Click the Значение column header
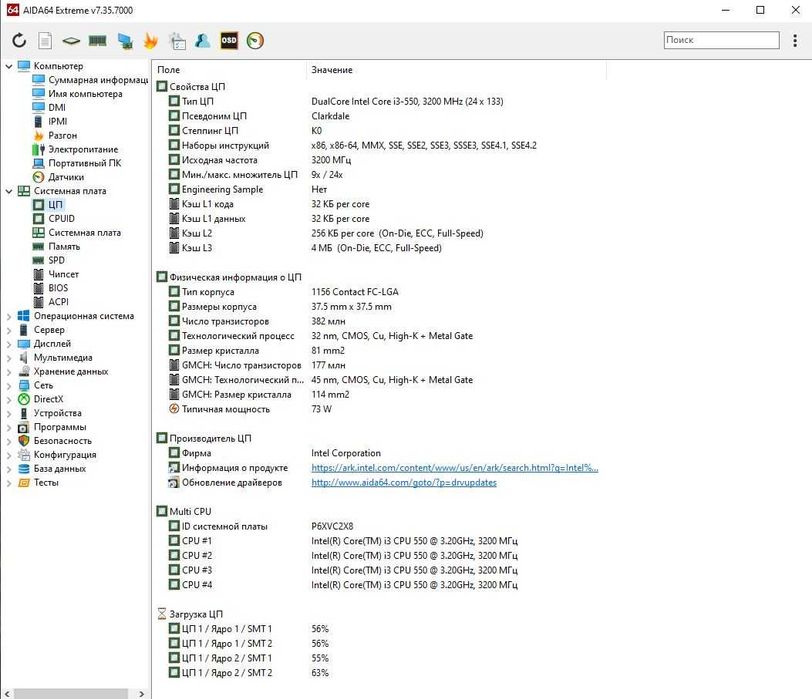The height and width of the screenshot is (699, 812). [331, 70]
